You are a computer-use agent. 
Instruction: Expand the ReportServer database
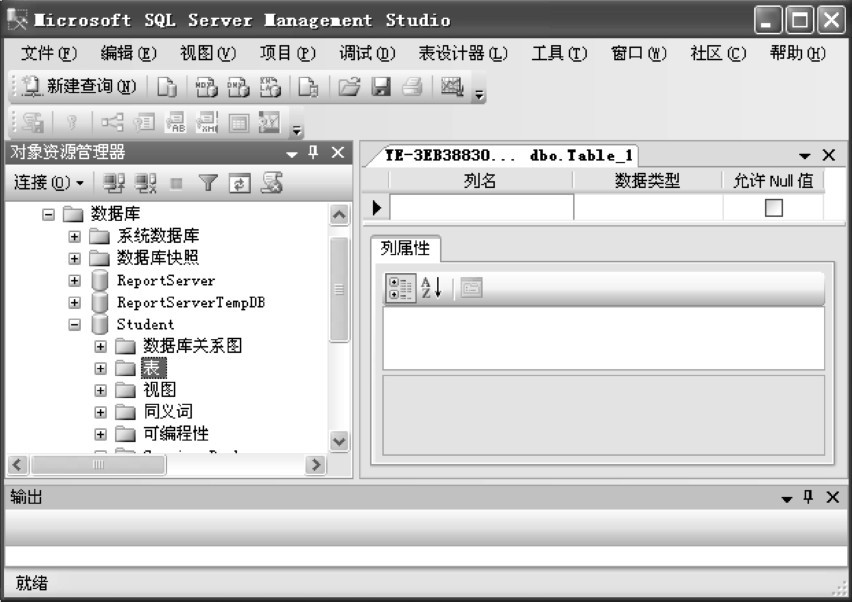[74, 280]
